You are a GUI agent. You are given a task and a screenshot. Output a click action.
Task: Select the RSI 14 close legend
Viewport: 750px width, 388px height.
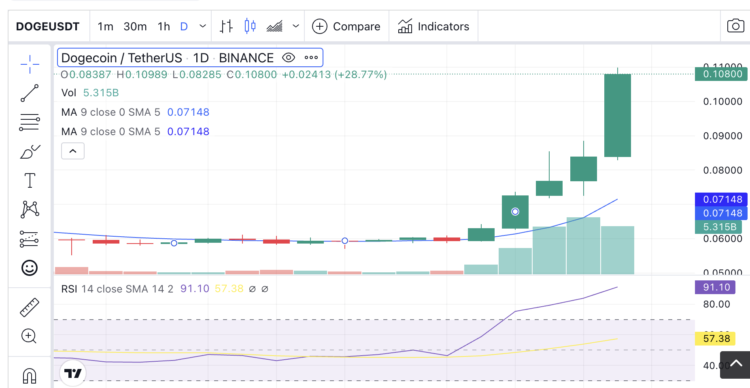click(165, 288)
